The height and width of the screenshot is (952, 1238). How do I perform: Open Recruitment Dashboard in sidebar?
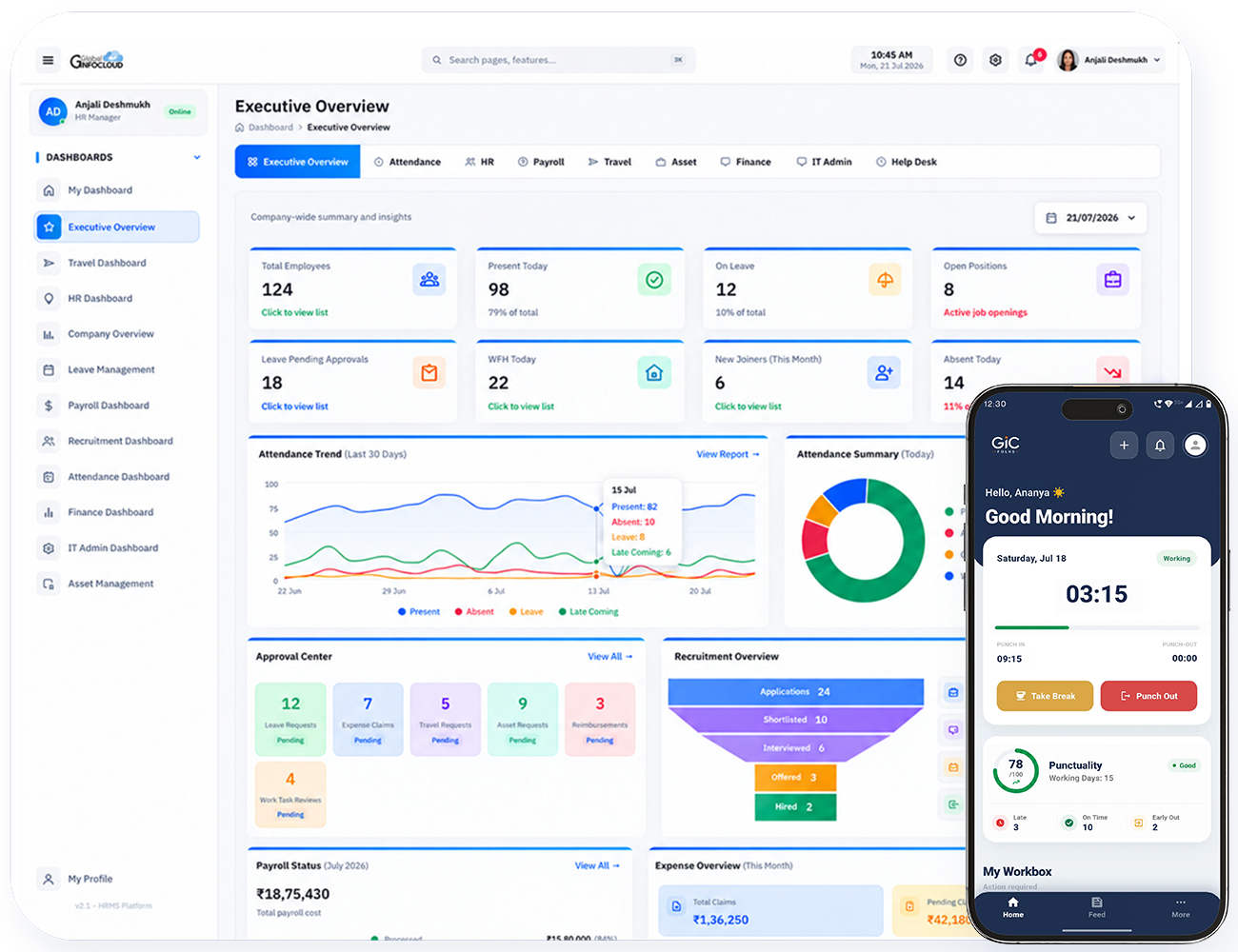tap(117, 441)
